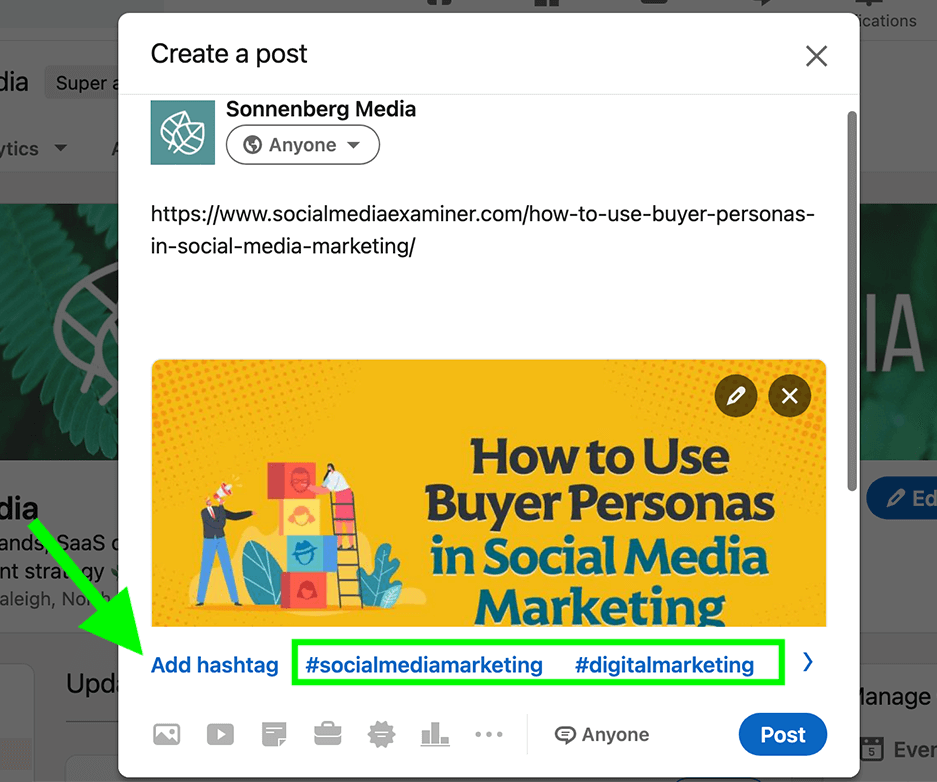The width and height of the screenshot is (937, 782).
Task: Add a document using the page icon
Action: (274, 734)
